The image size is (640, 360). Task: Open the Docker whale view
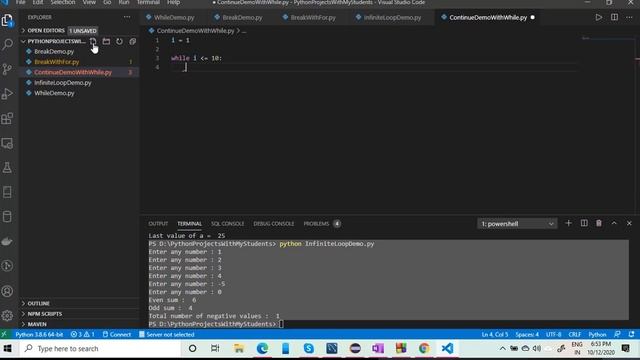[7, 241]
